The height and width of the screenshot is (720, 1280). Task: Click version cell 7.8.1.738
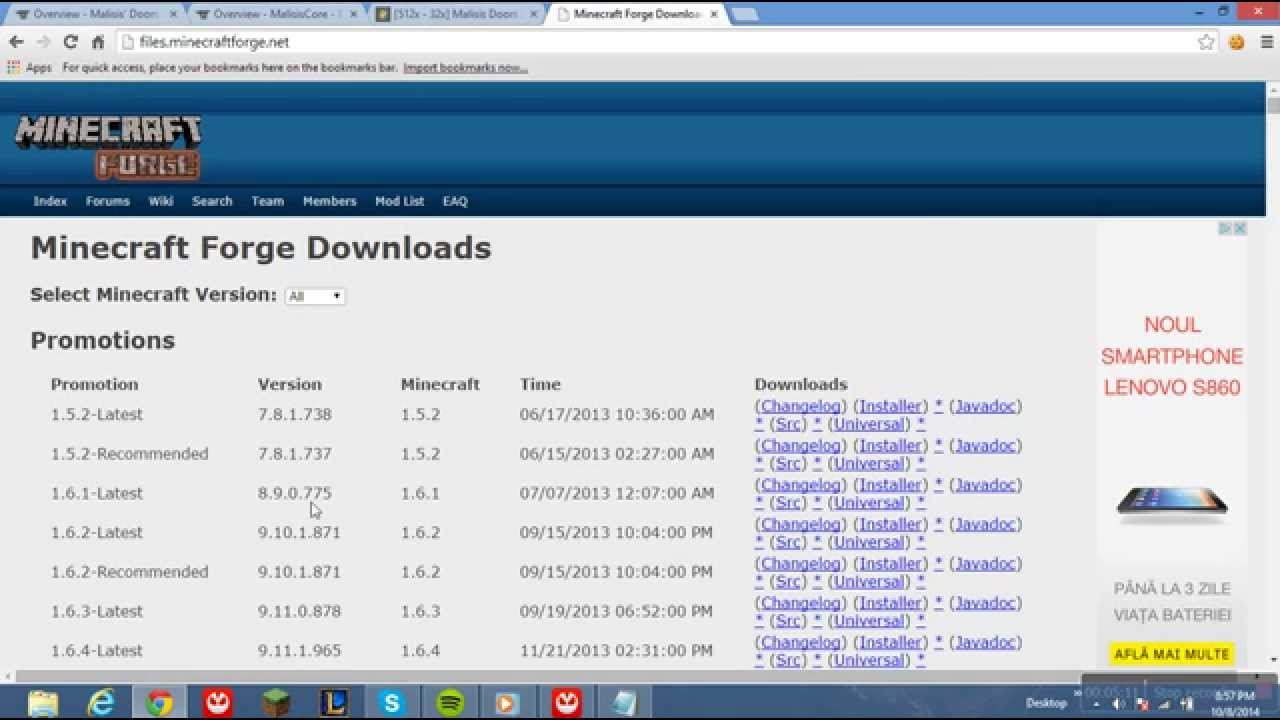point(294,414)
